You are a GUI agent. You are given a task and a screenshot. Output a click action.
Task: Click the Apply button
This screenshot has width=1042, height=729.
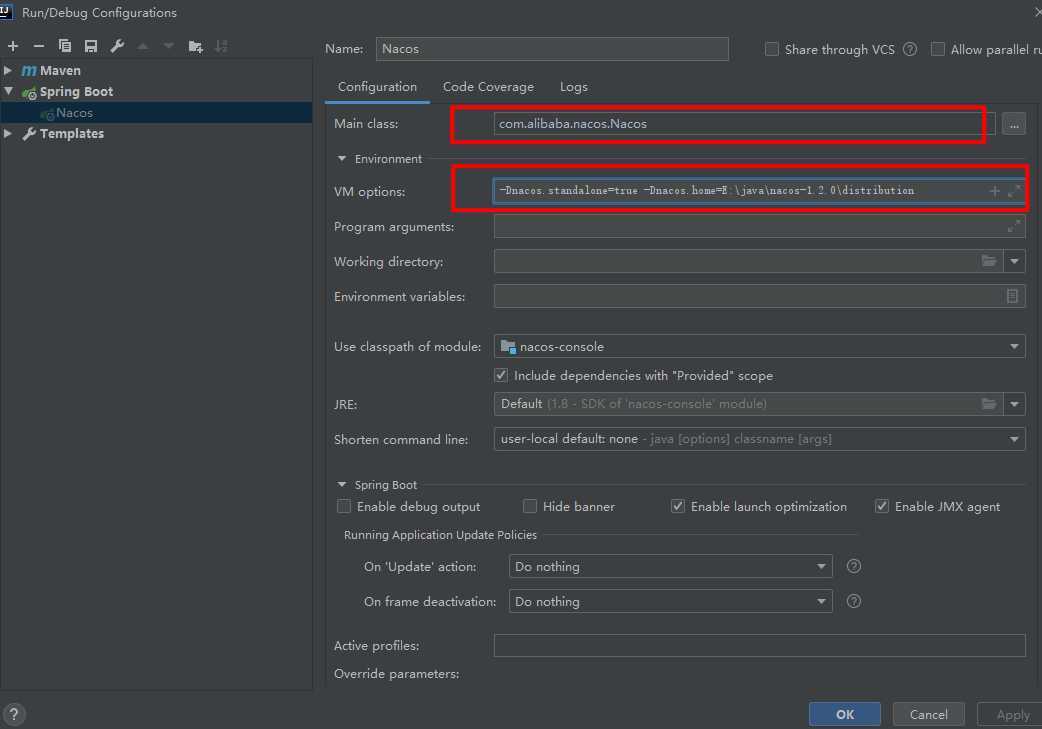point(1011,714)
